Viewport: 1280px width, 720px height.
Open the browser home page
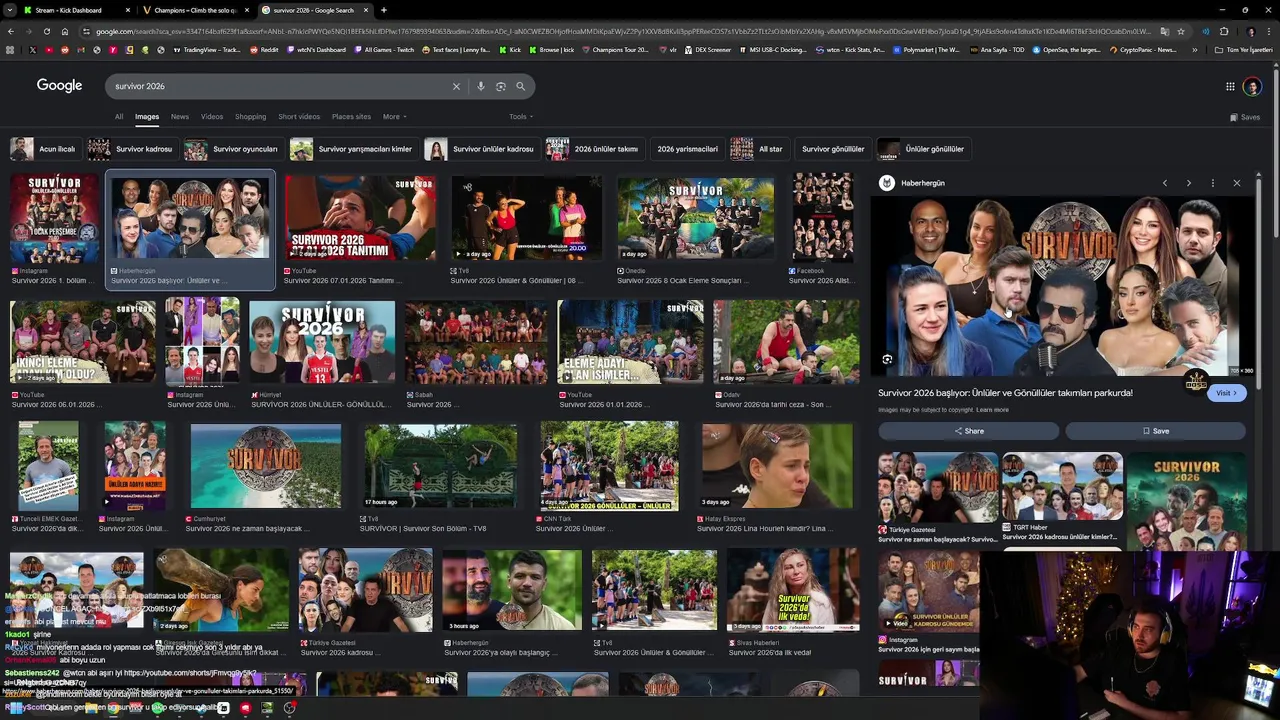click(65, 31)
